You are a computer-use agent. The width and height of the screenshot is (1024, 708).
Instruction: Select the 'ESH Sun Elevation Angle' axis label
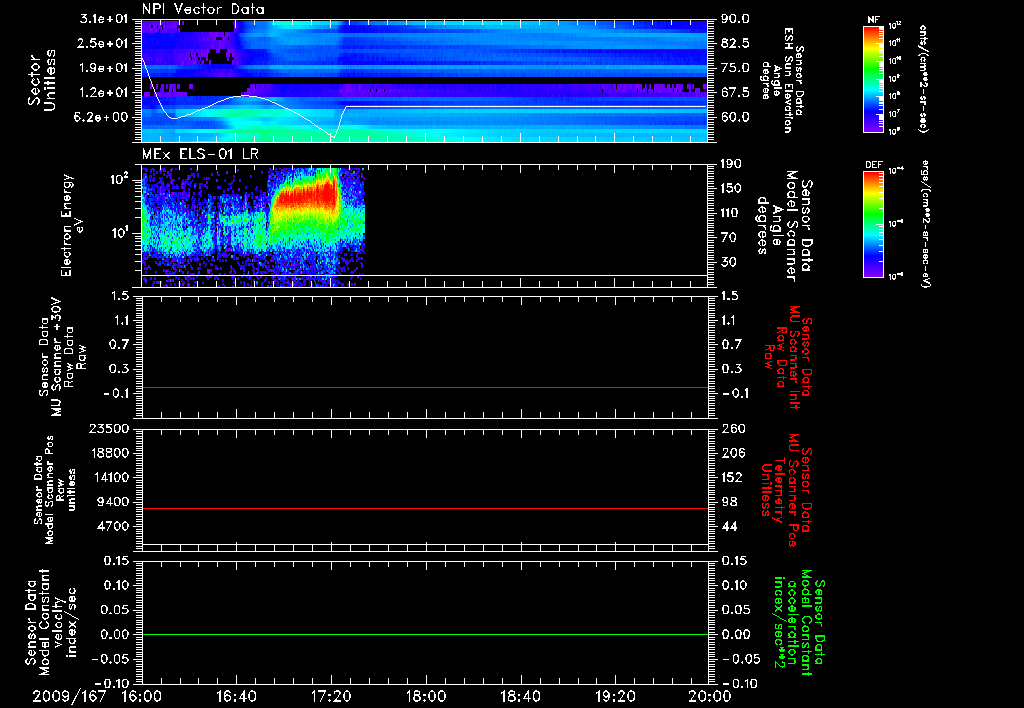(782, 80)
